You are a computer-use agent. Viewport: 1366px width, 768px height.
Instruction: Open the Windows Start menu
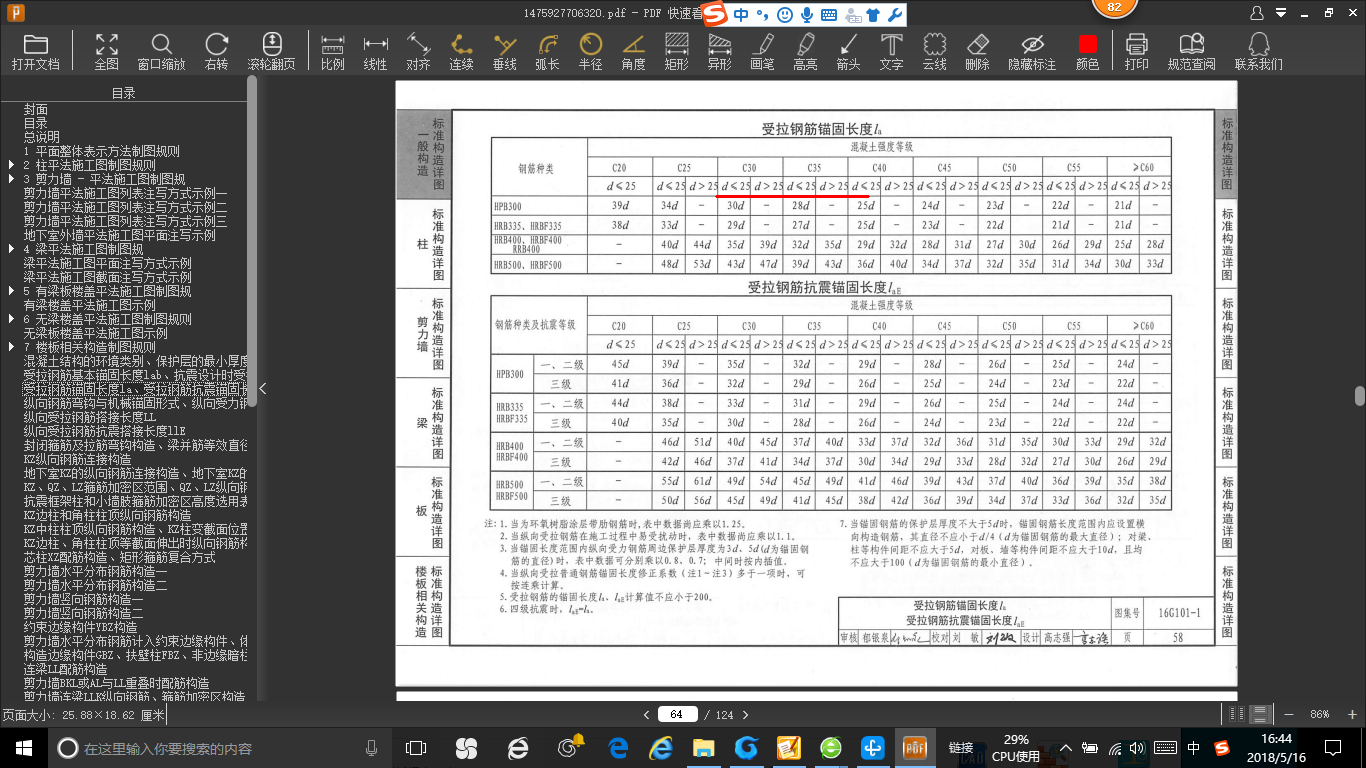23,747
